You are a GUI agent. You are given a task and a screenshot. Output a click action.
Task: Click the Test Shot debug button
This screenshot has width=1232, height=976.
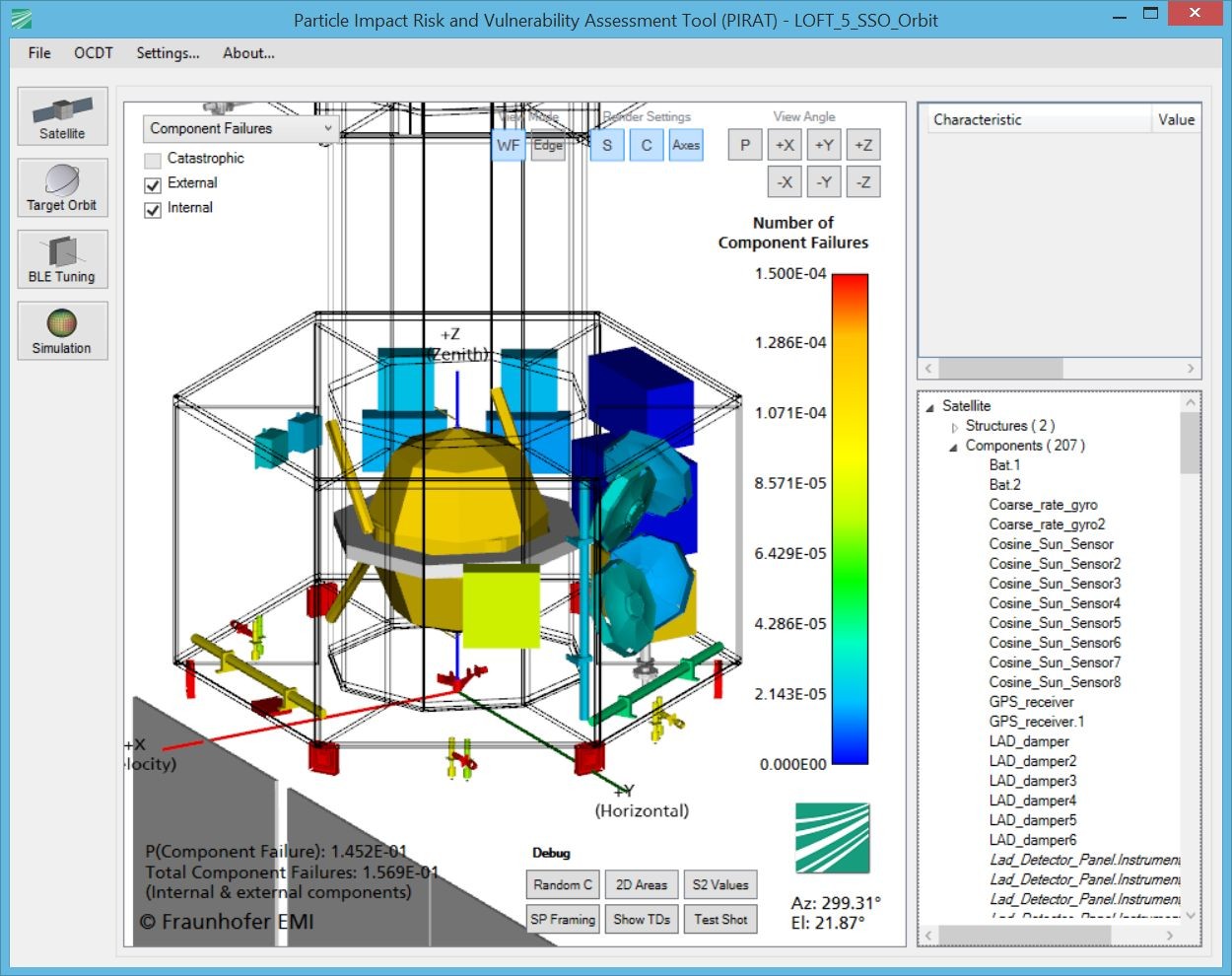(720, 920)
